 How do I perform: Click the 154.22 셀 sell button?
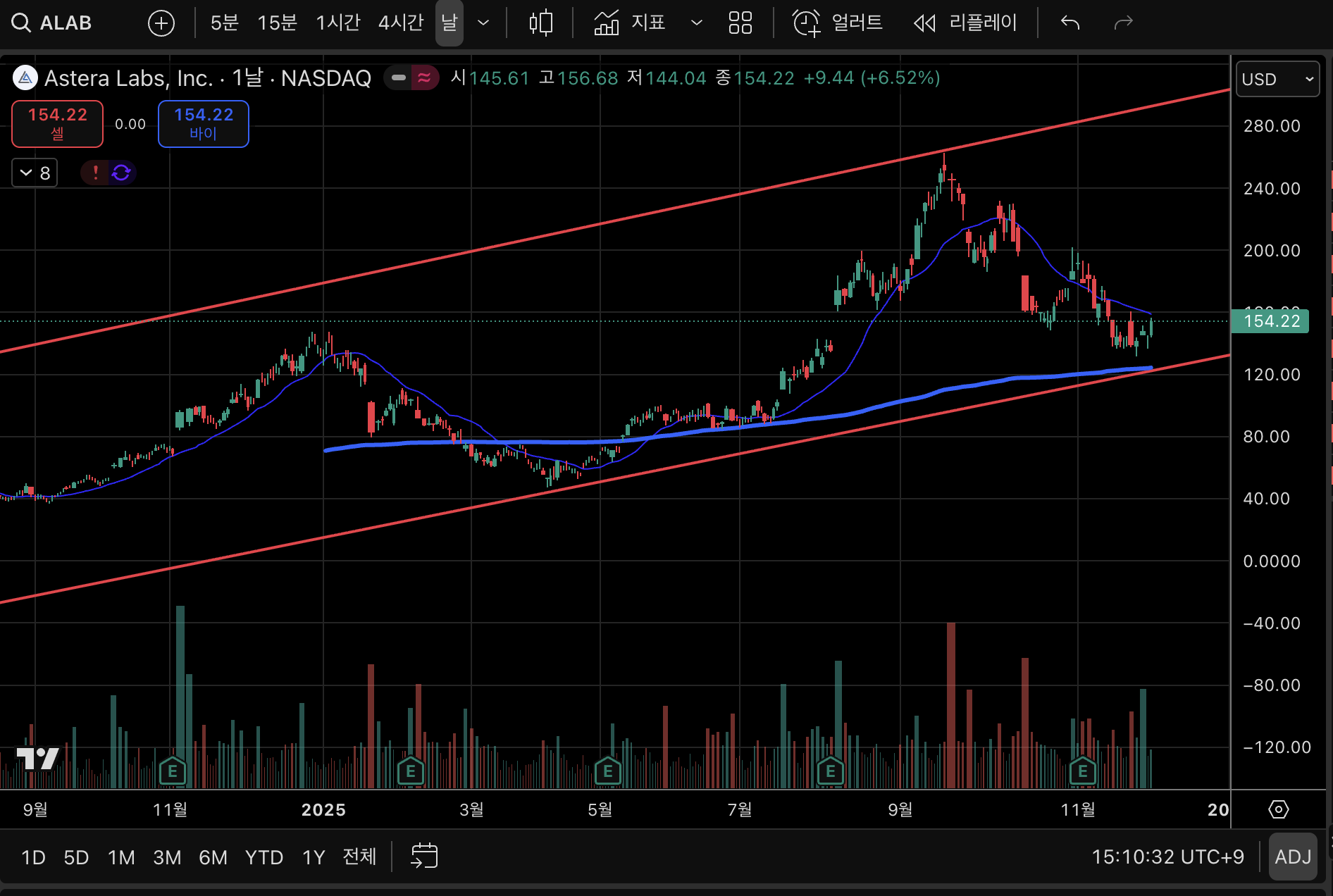[58, 123]
